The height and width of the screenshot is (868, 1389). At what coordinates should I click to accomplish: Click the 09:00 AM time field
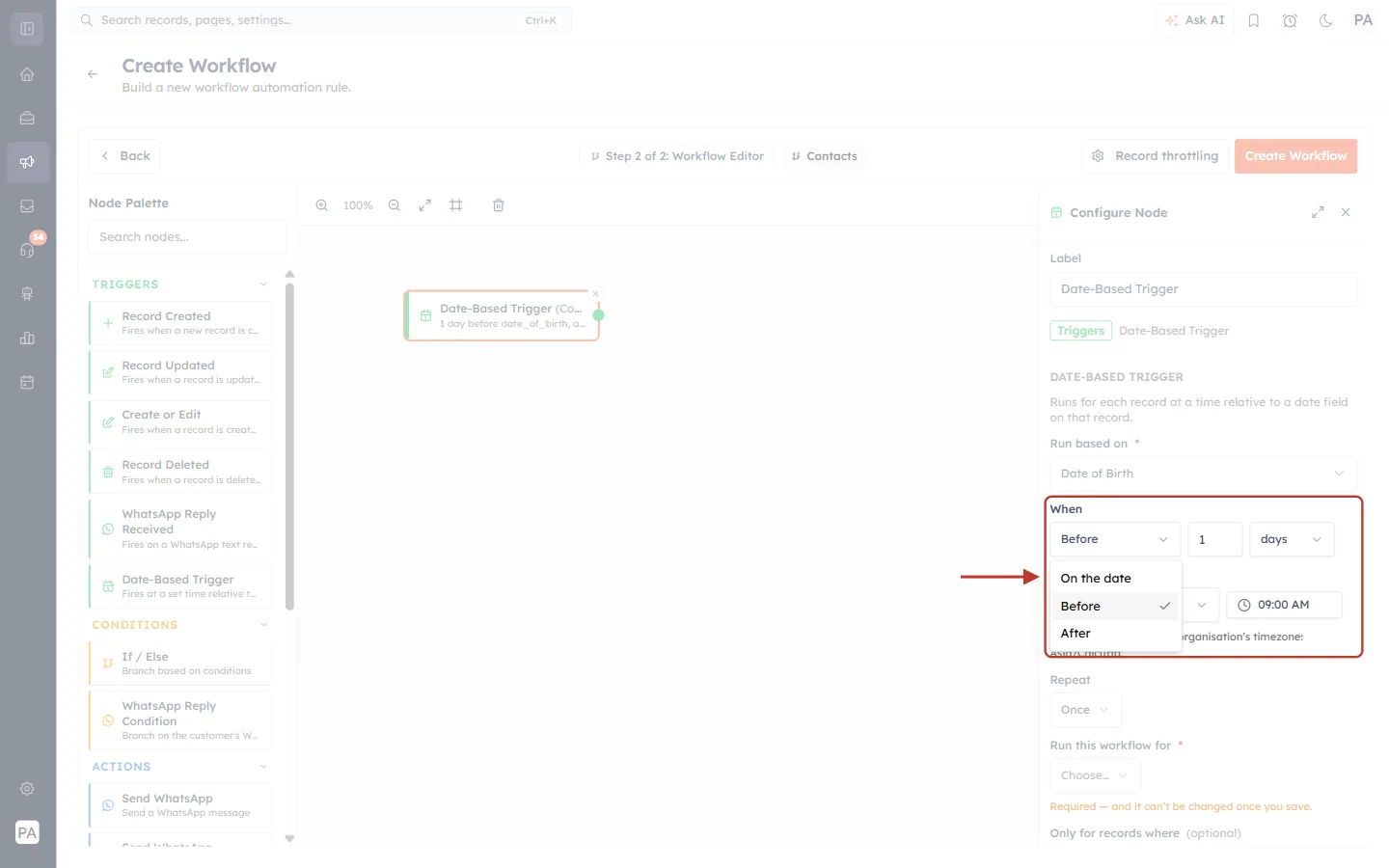[x=1284, y=605]
